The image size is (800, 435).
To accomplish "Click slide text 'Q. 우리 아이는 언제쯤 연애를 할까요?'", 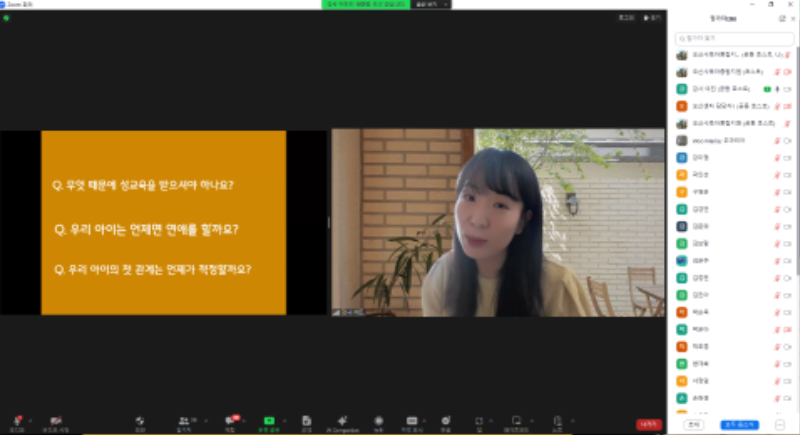I will pyautogui.click(x=146, y=229).
